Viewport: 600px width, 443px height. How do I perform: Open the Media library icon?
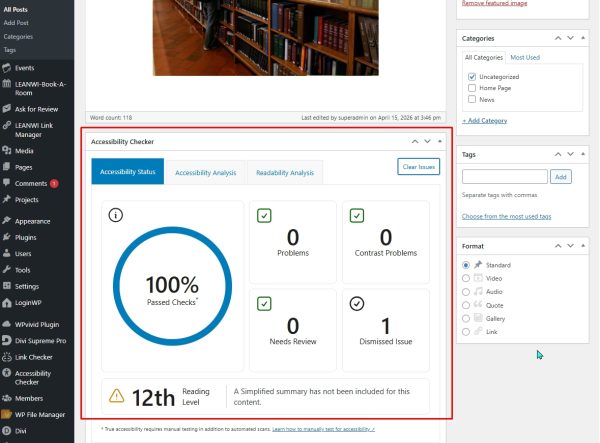click(x=7, y=150)
